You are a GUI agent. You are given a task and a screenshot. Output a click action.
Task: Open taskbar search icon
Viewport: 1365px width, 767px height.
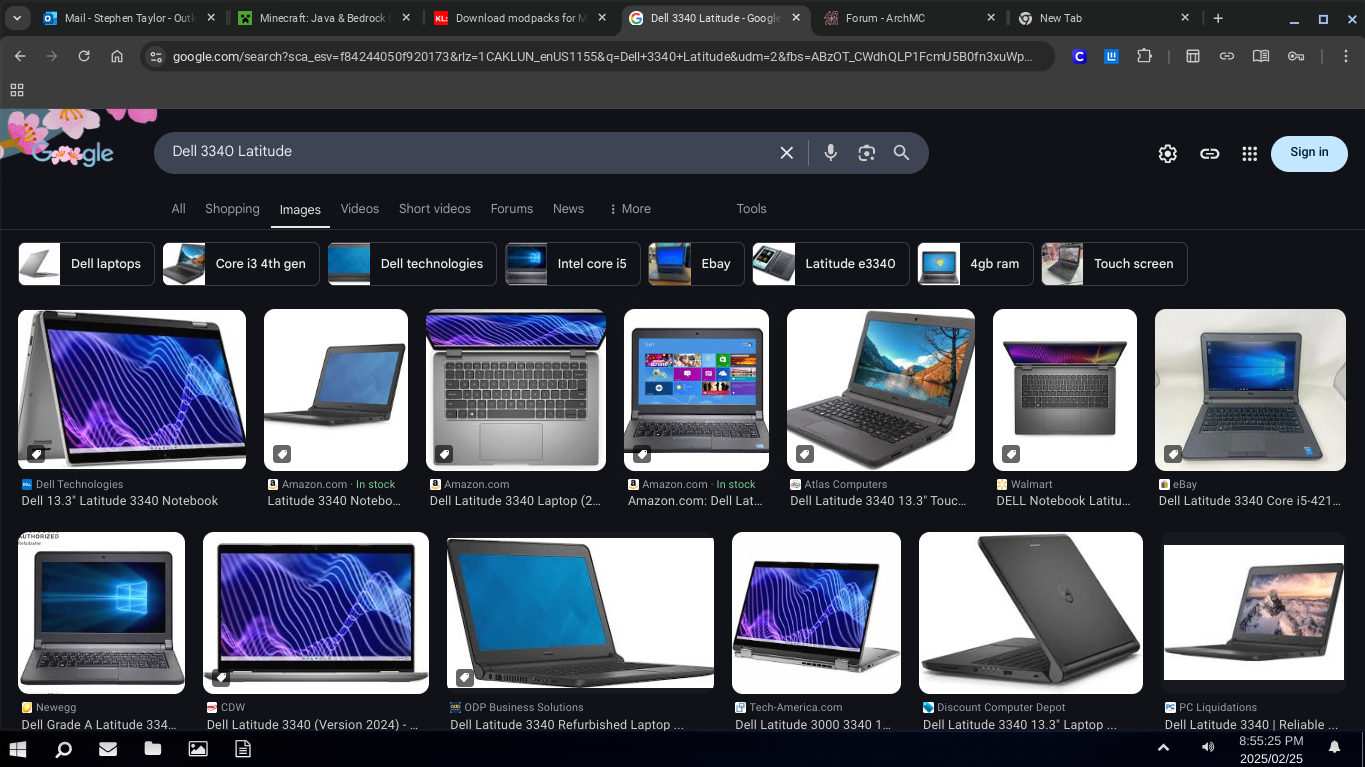click(x=63, y=748)
